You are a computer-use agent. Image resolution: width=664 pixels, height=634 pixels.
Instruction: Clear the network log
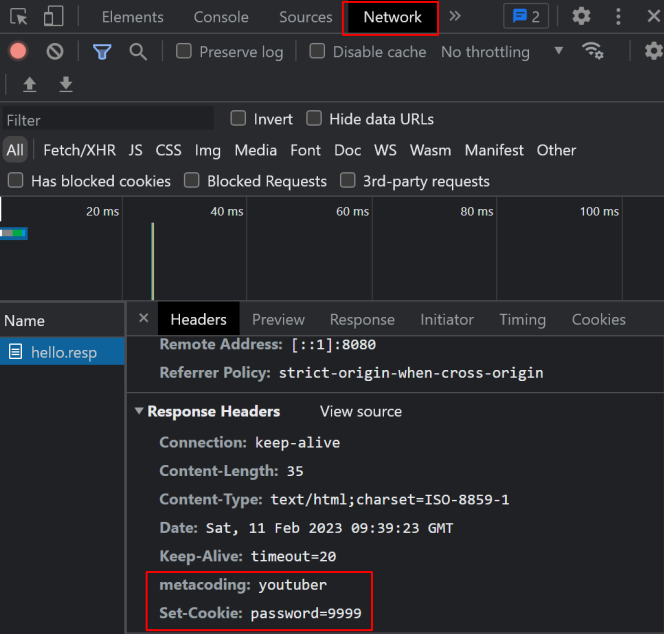tap(55, 52)
